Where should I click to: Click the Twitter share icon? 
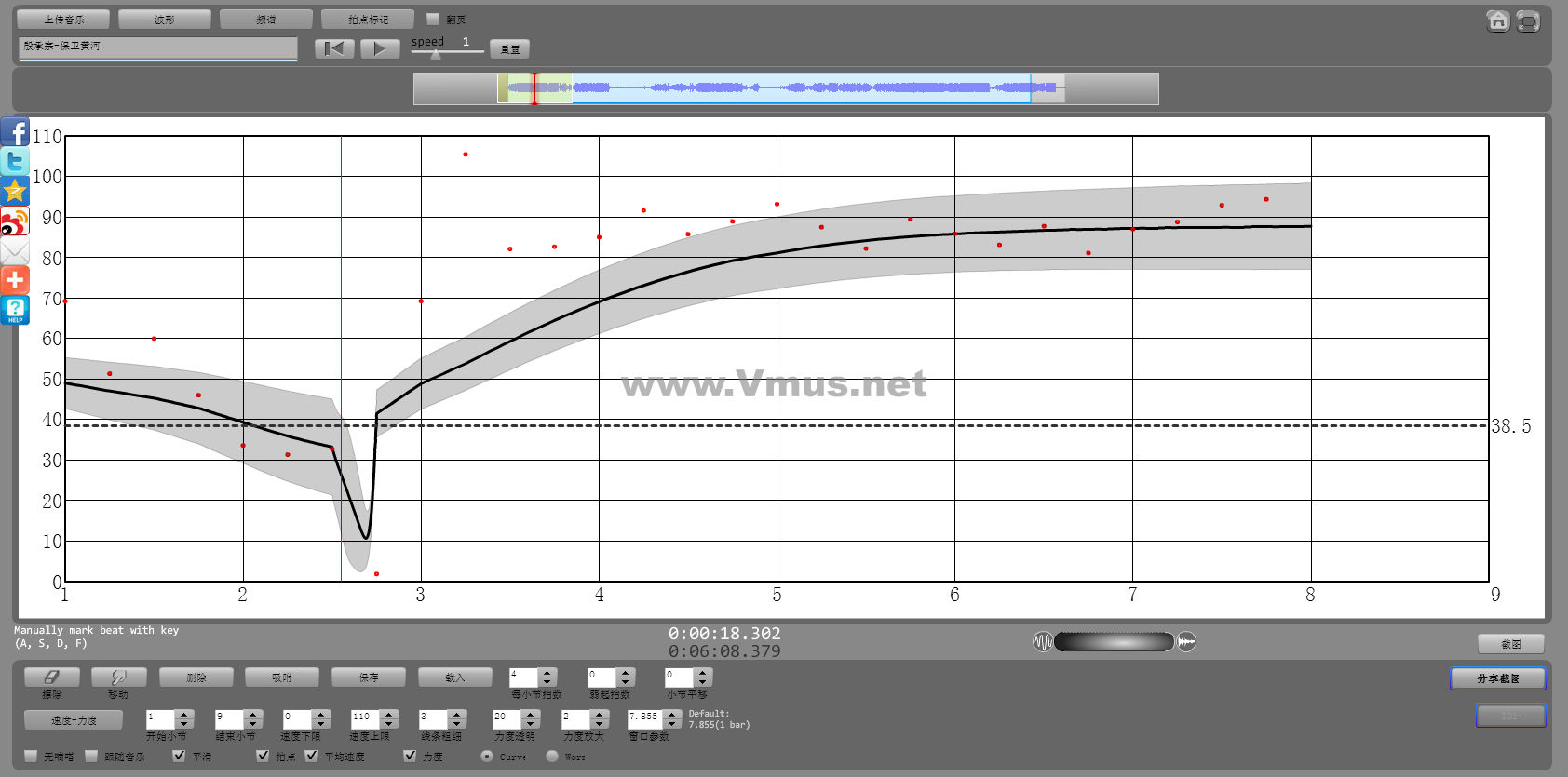tap(15, 162)
